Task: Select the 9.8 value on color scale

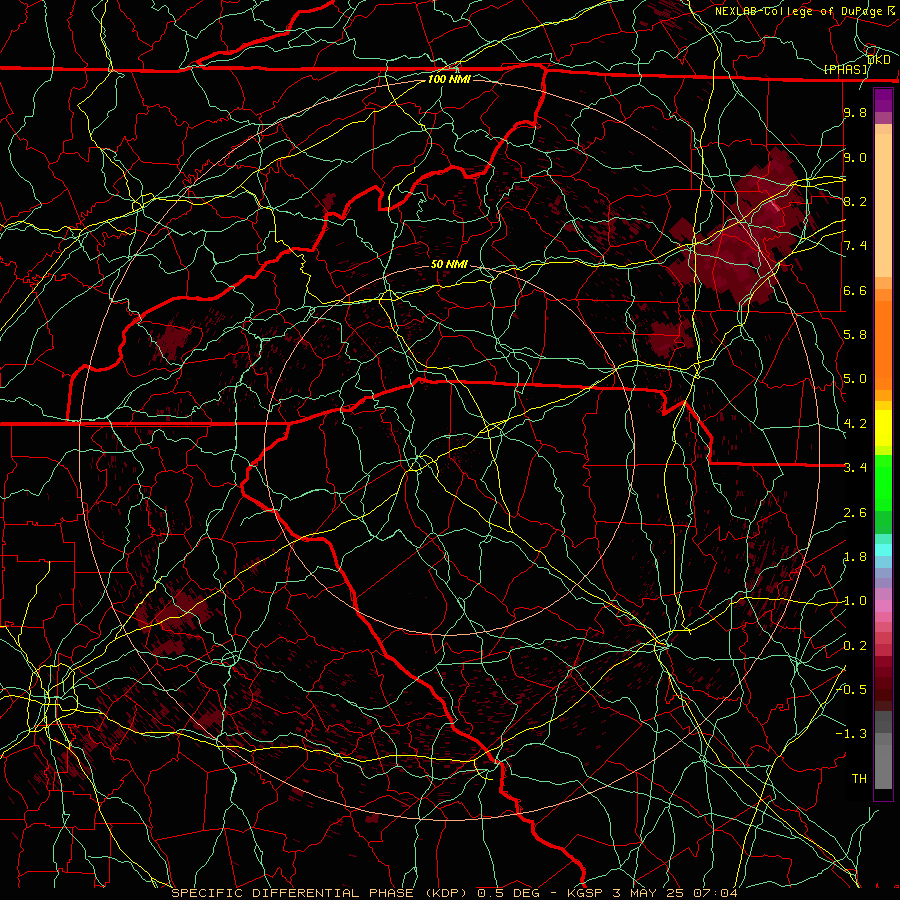Action: pyautogui.click(x=855, y=112)
